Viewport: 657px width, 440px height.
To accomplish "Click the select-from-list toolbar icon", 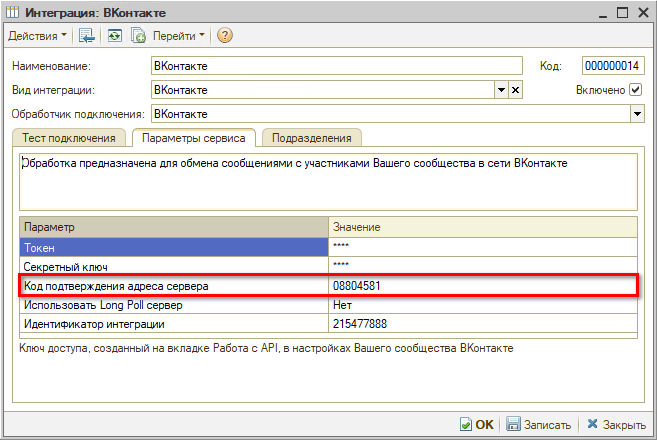I will 87,36.
